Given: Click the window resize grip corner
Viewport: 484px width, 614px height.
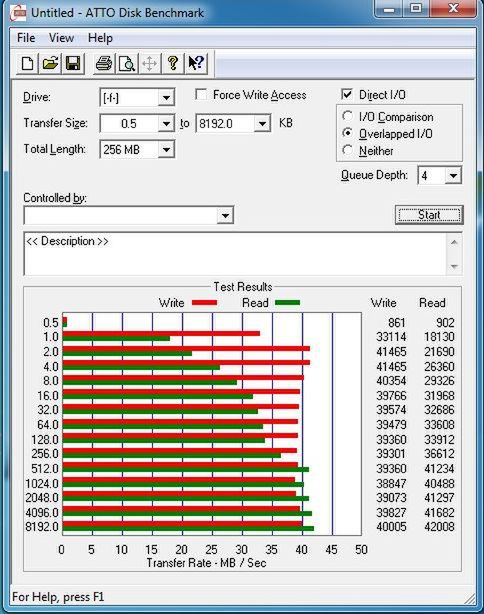Looking at the screenshot, I should tap(469, 598).
